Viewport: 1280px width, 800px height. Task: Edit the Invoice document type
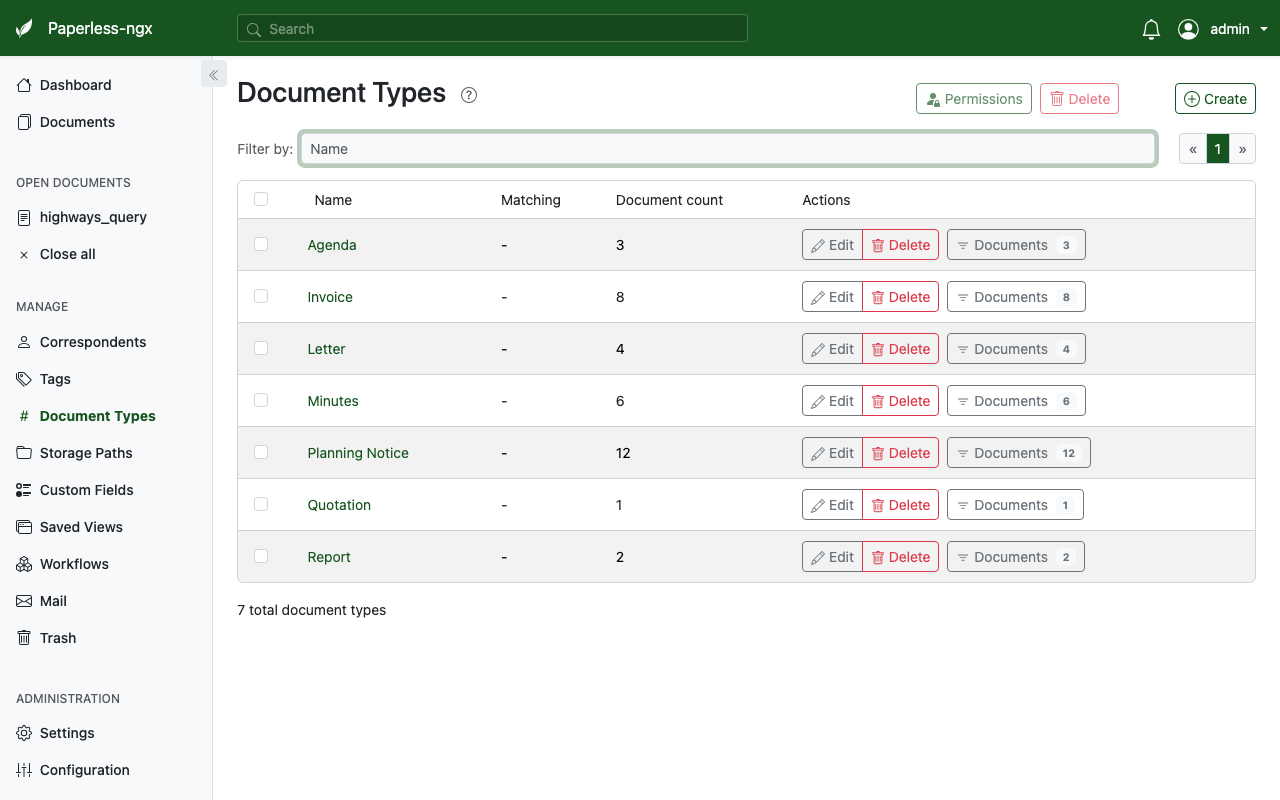[x=832, y=297]
